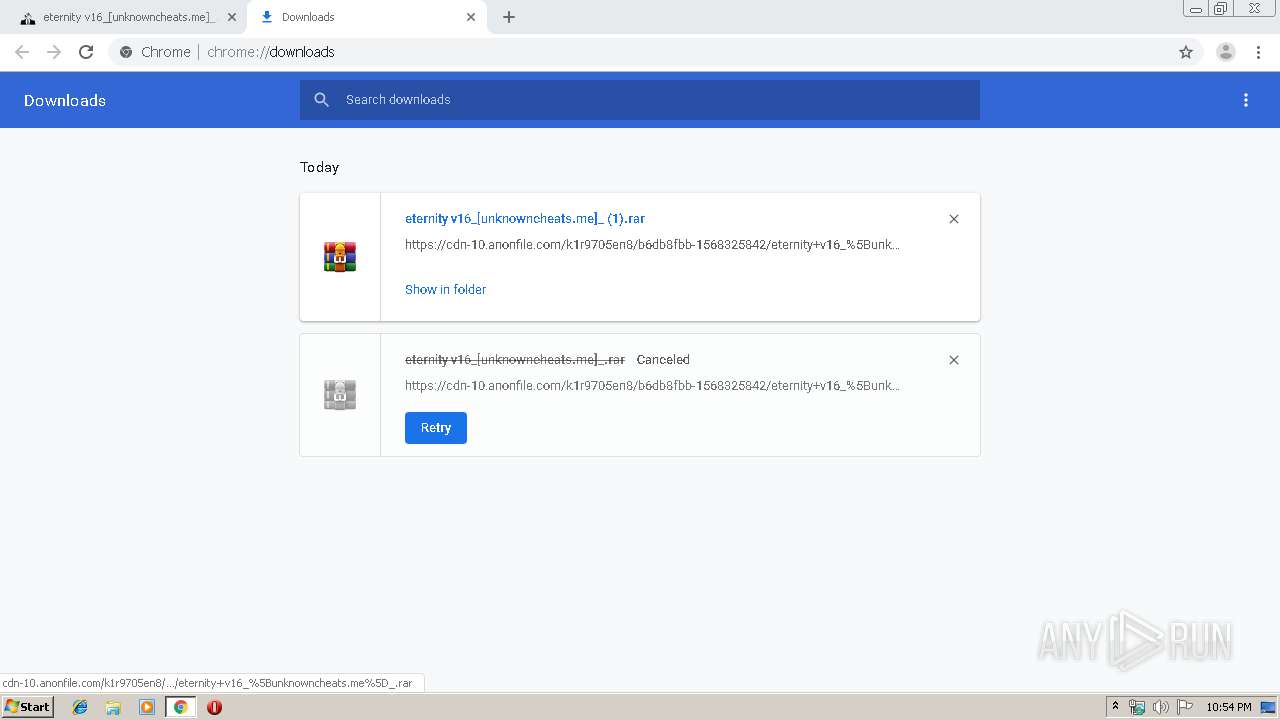Bookmark this page with the star icon

pyautogui.click(x=1186, y=52)
